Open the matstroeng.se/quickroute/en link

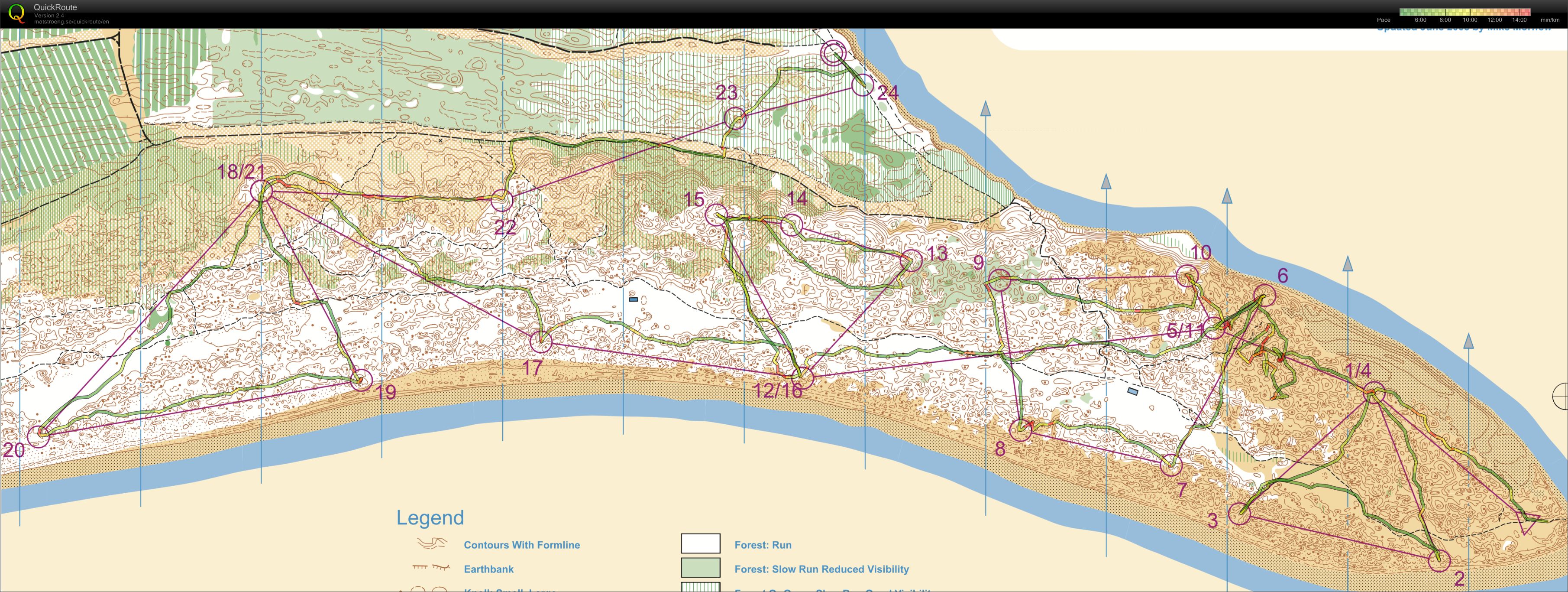click(71, 22)
